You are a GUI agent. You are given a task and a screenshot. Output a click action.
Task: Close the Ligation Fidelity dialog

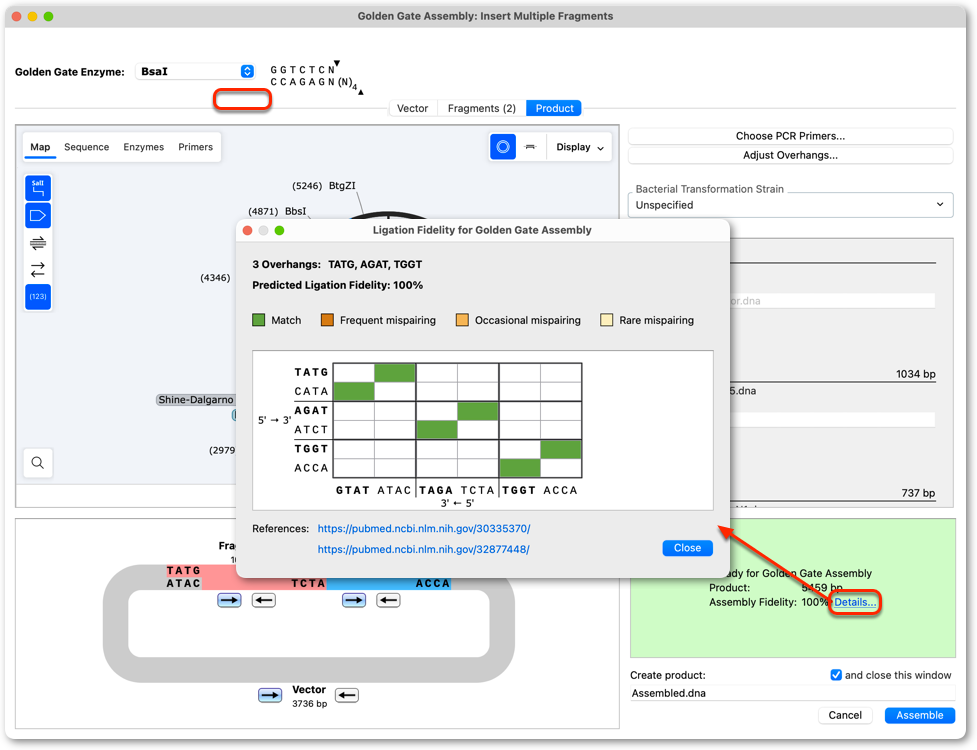click(687, 548)
